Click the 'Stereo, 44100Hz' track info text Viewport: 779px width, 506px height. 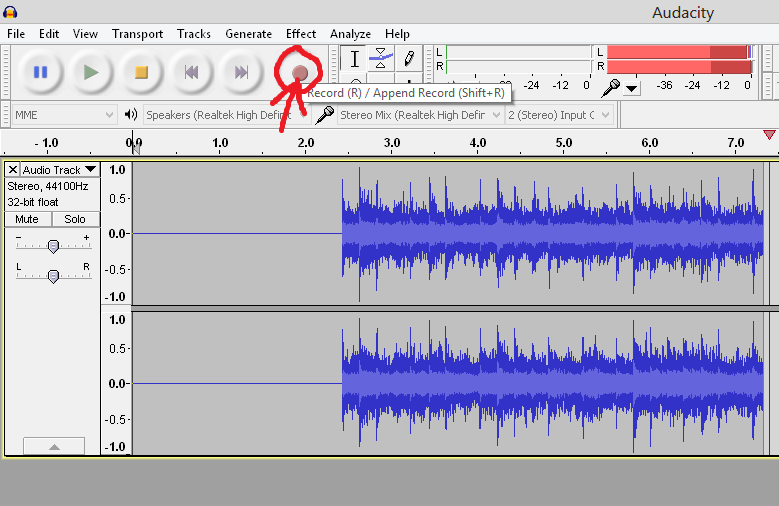pos(48,186)
